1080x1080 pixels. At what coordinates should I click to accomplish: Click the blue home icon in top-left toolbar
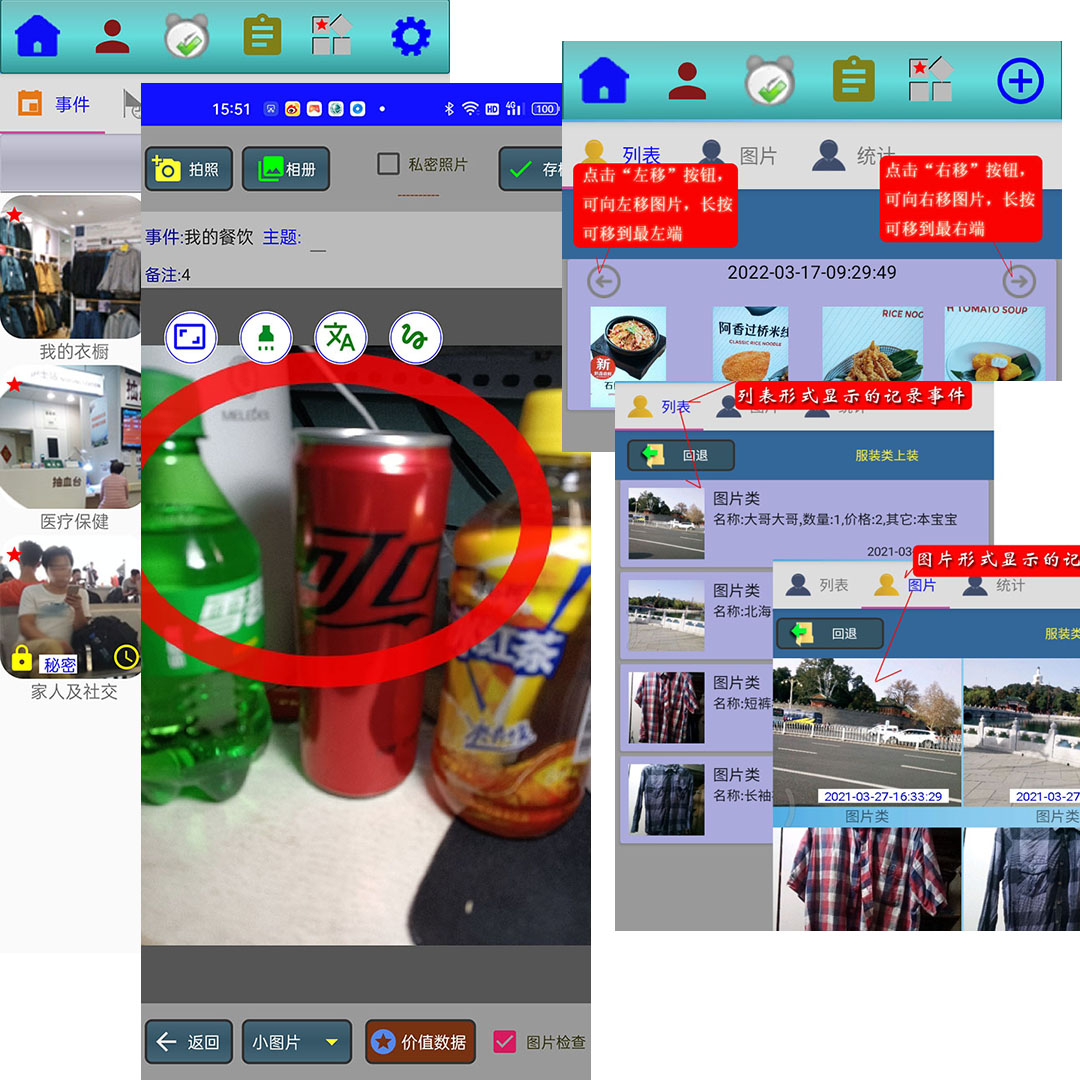38,37
